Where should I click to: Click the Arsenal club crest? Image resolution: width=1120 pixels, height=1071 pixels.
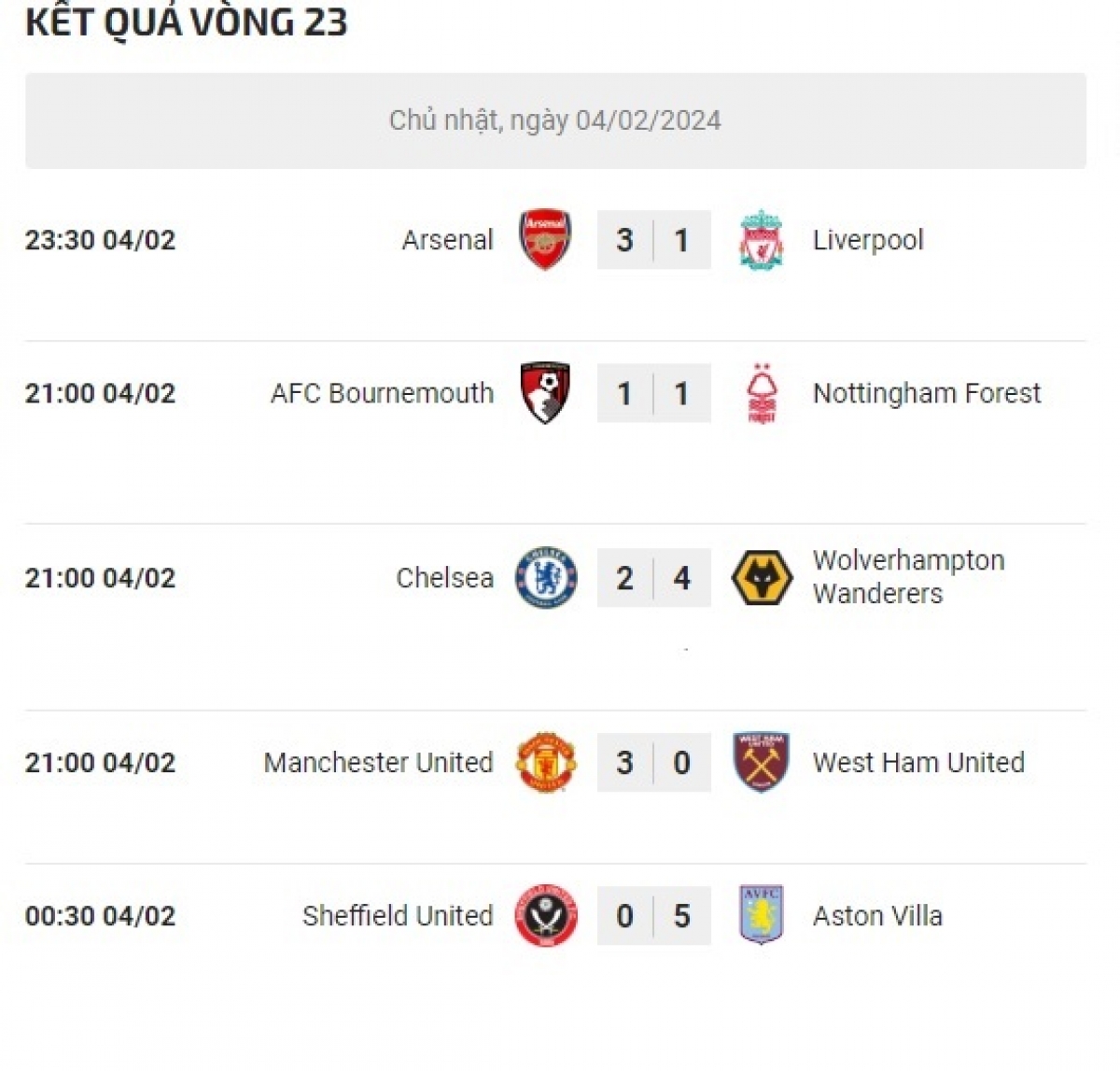point(545,240)
